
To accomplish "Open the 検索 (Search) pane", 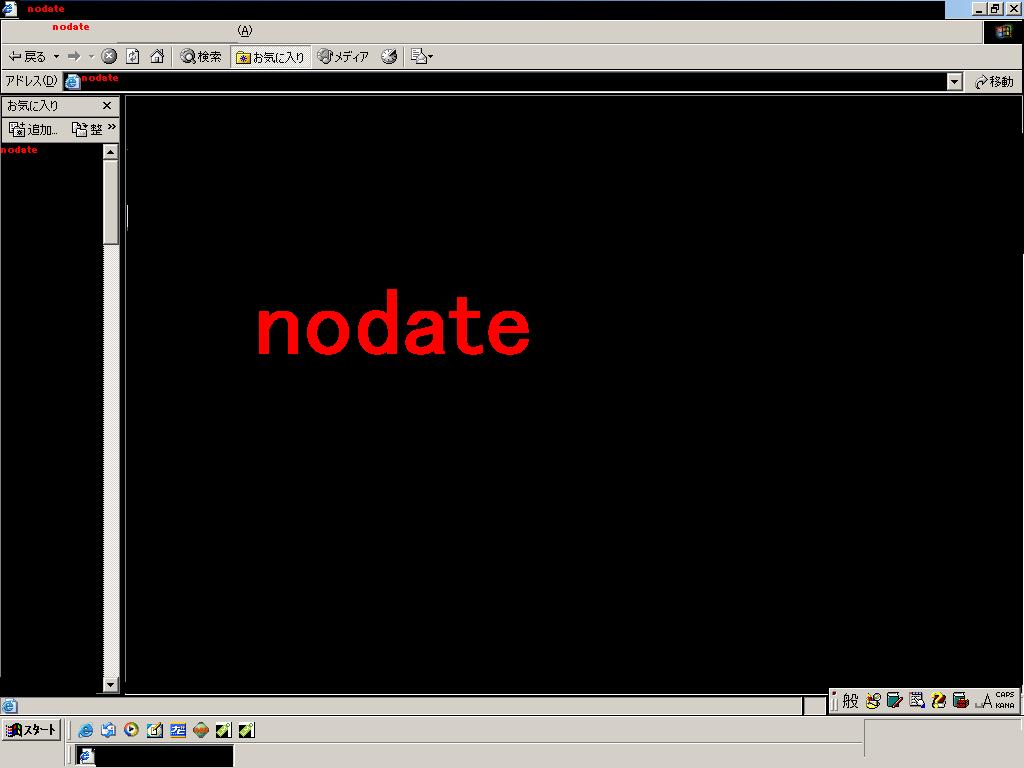I will pos(201,57).
